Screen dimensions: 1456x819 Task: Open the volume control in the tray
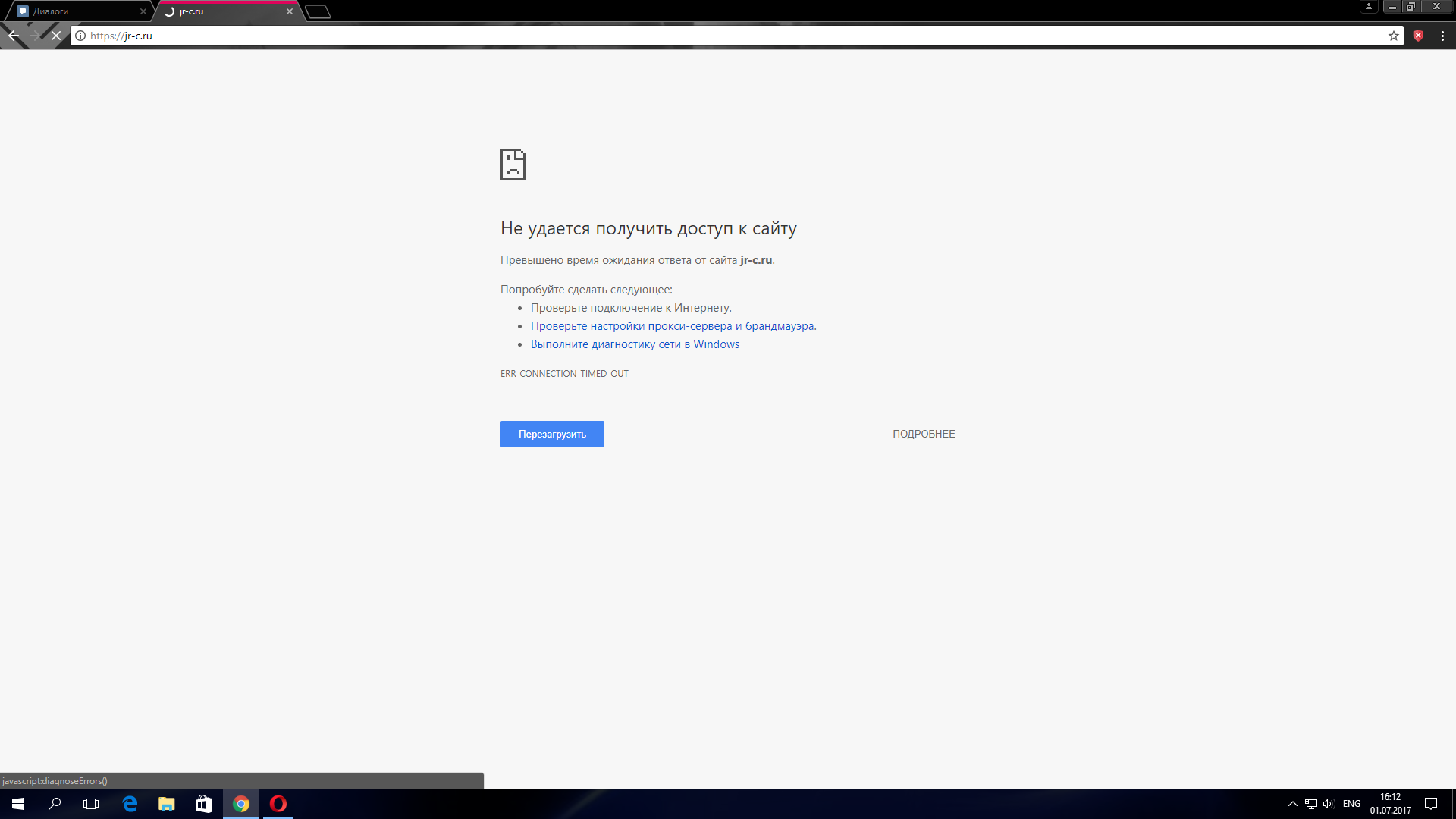[1329, 804]
